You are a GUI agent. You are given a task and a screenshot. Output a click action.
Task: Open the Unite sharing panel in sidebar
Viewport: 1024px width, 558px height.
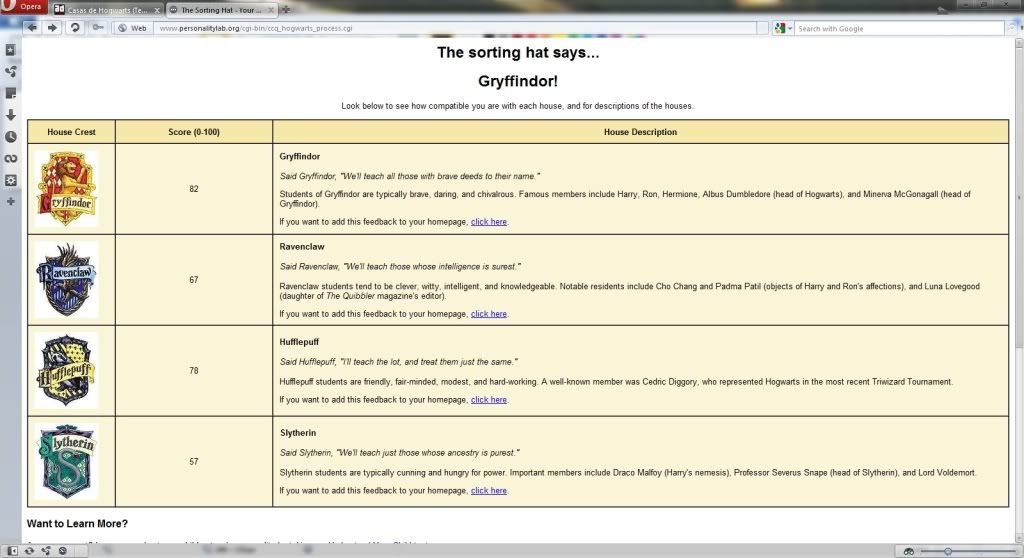click(10, 71)
